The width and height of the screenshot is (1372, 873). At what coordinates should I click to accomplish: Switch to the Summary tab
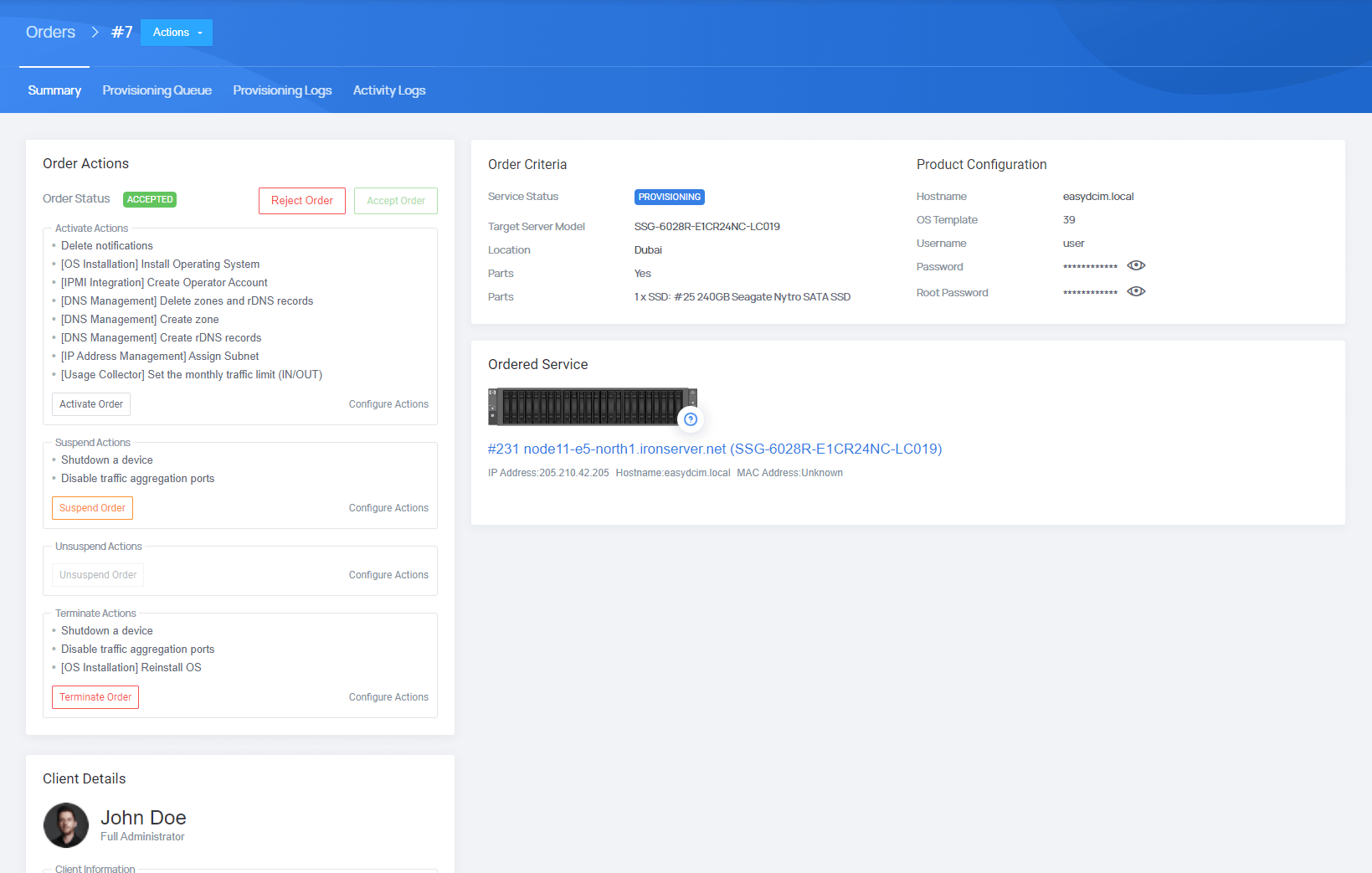pyautogui.click(x=54, y=90)
